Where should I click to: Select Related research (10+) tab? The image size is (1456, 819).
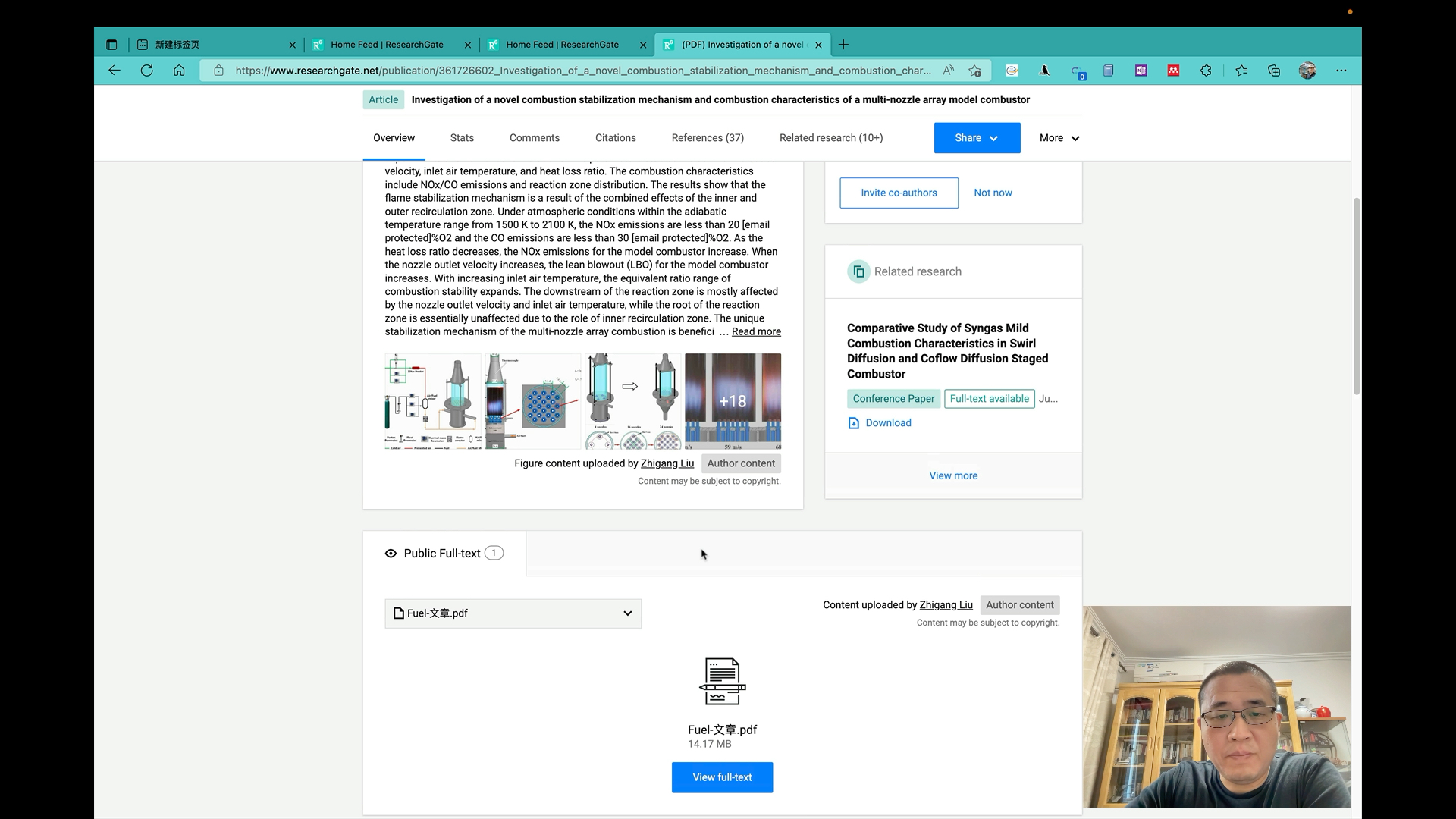pyautogui.click(x=831, y=137)
